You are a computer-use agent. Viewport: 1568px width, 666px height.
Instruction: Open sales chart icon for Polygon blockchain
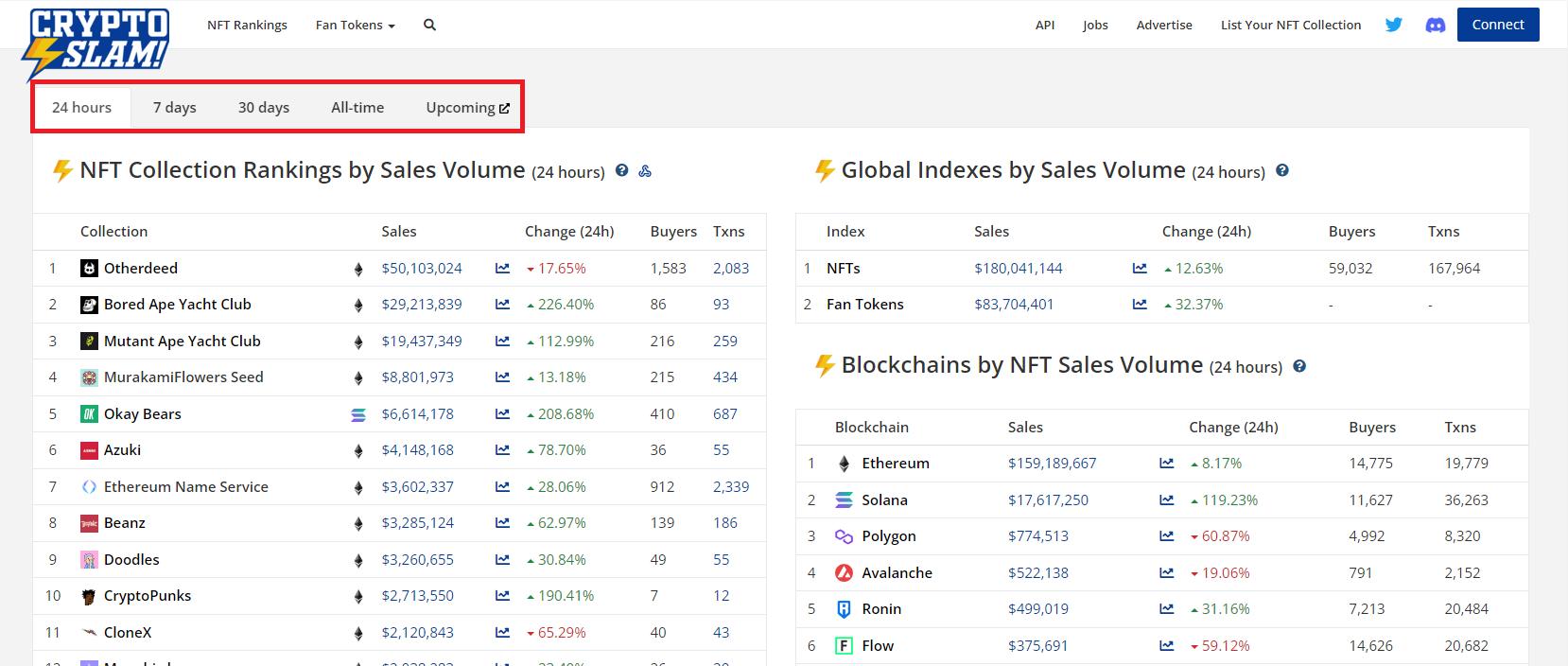pyautogui.click(x=1166, y=536)
